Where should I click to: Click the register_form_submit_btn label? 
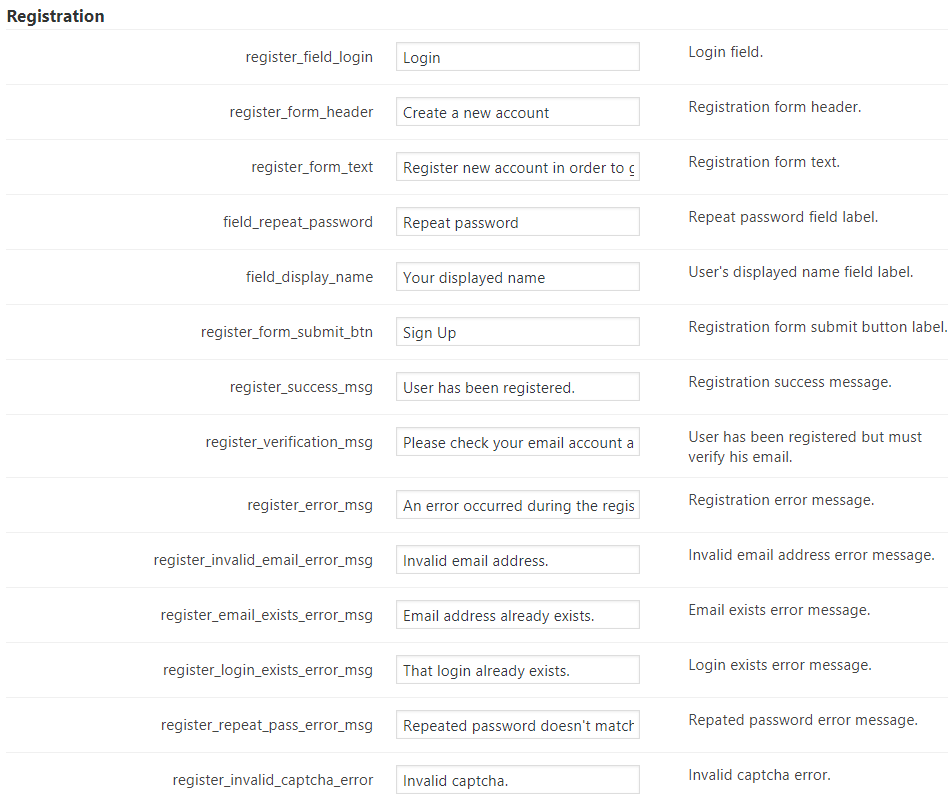tap(286, 332)
